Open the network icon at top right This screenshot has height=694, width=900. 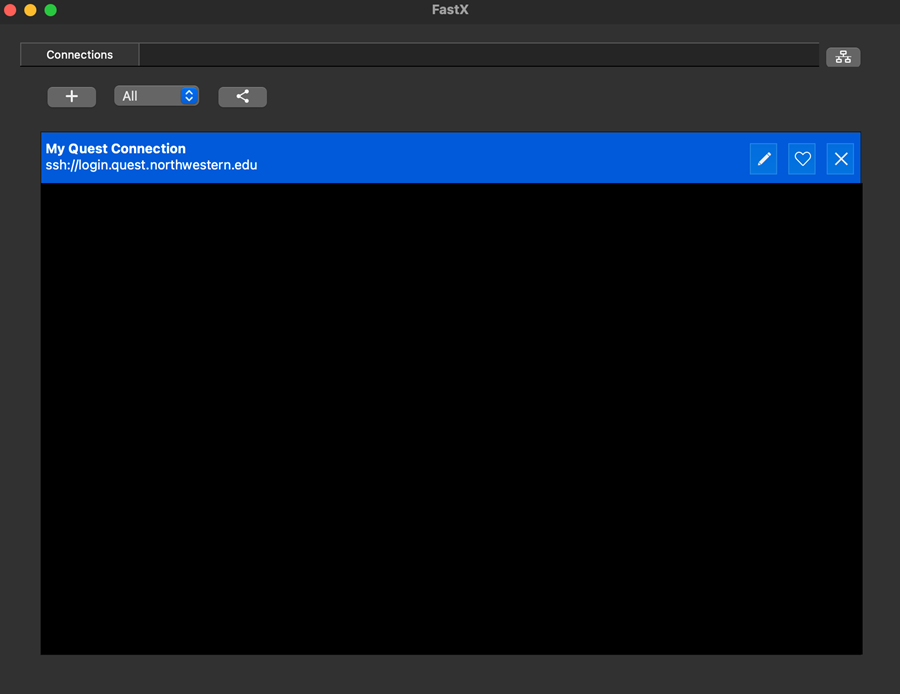[x=843, y=57]
